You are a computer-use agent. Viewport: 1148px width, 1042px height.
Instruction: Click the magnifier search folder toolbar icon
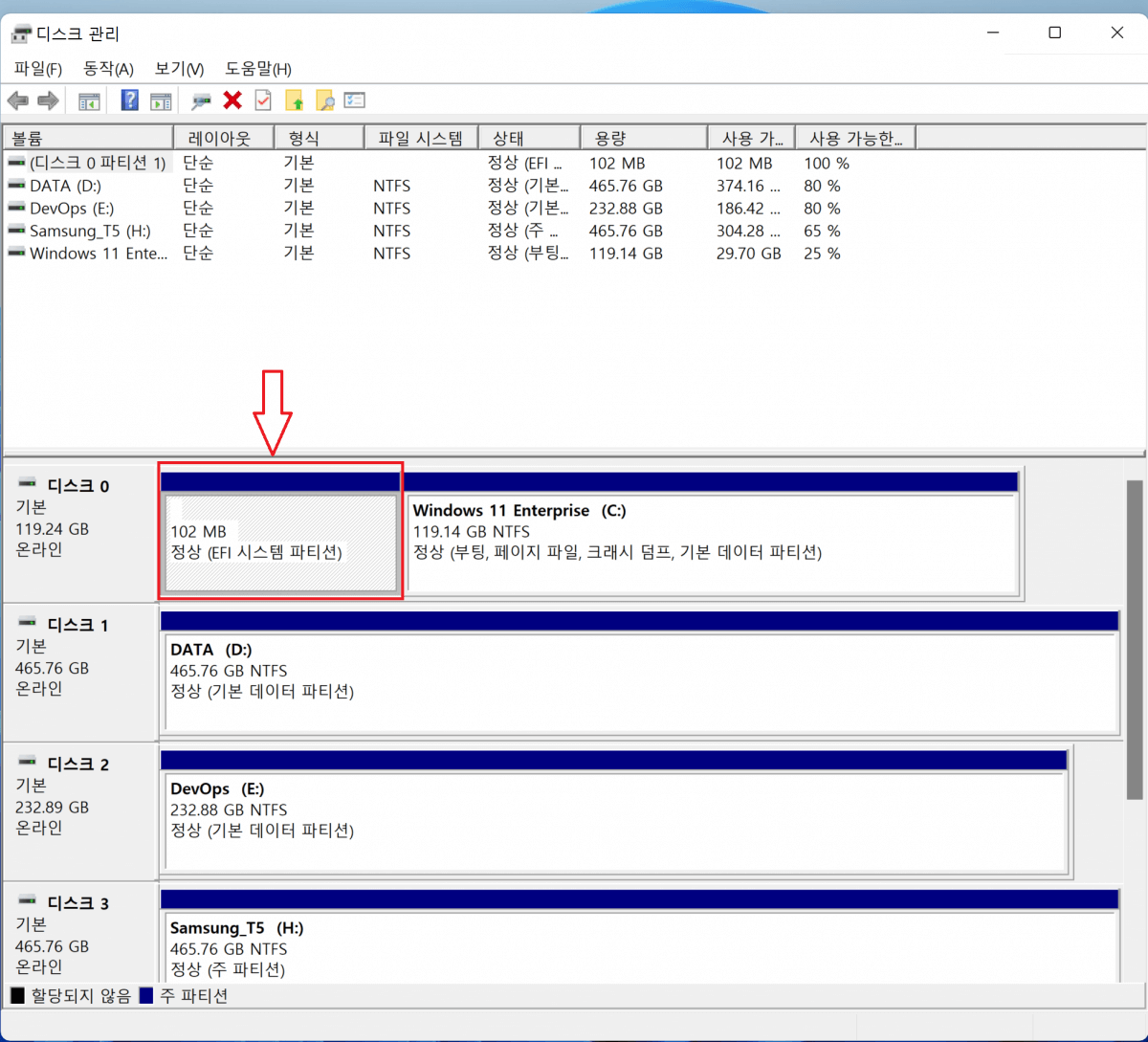[324, 100]
